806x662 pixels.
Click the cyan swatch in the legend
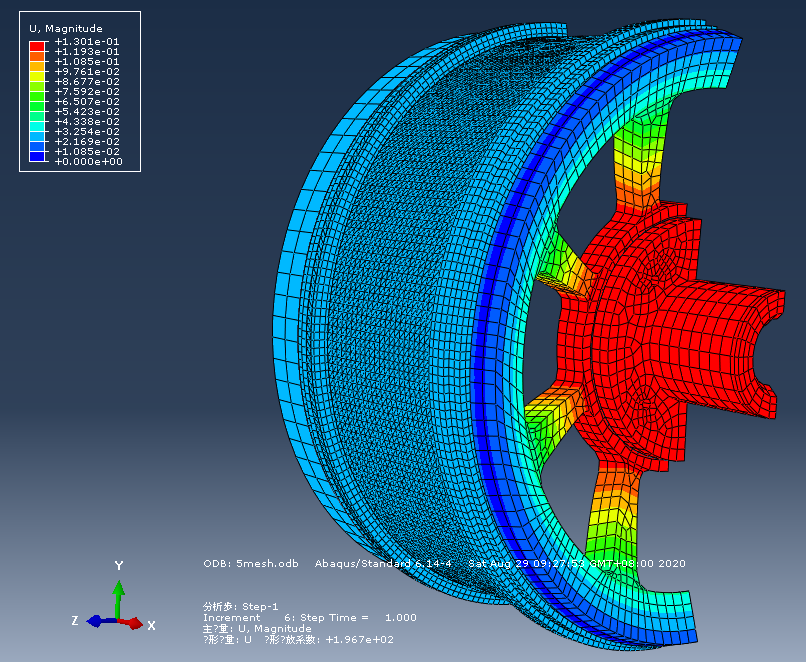point(37,126)
